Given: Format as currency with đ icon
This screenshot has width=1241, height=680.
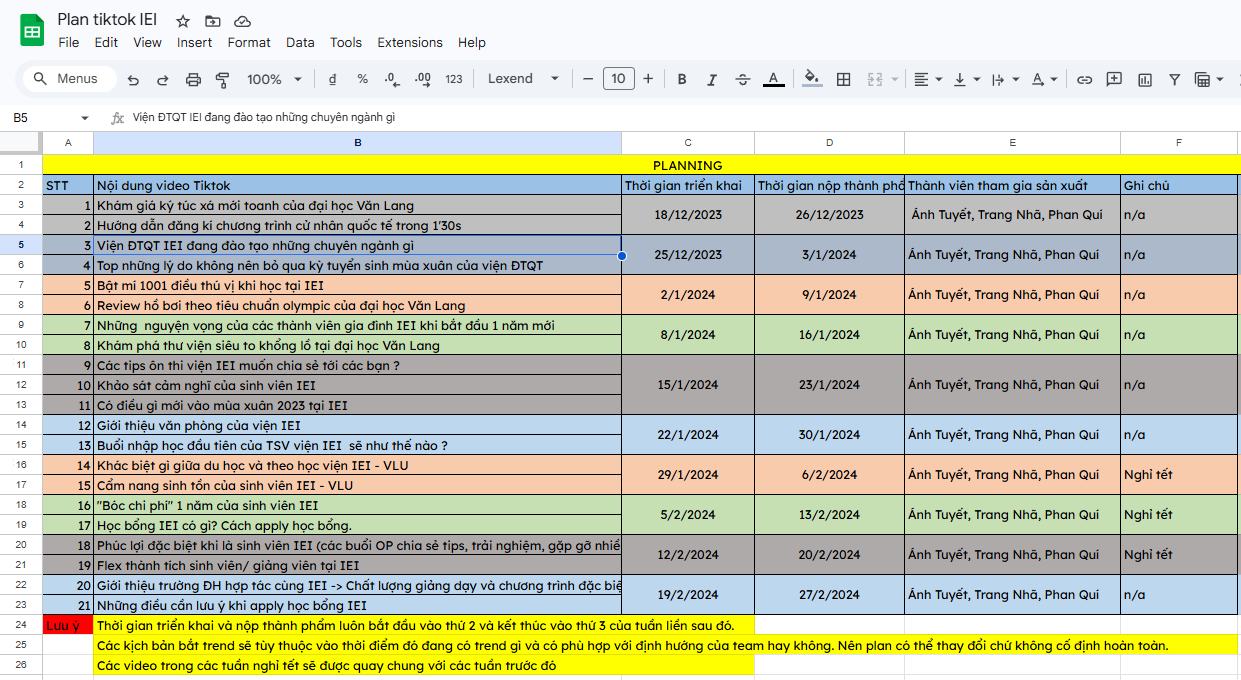Looking at the screenshot, I should coord(332,79).
